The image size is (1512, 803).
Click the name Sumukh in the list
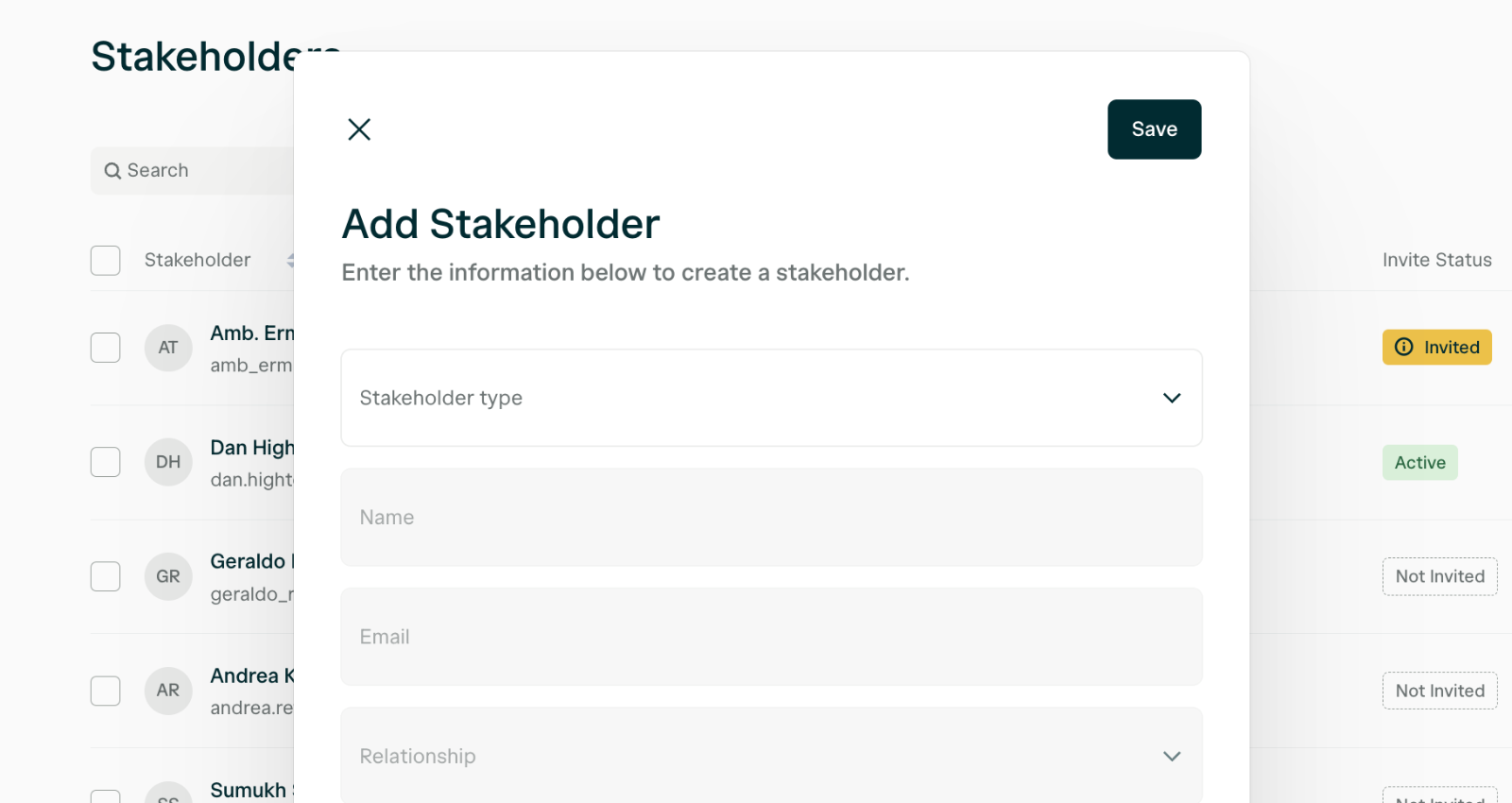[251, 790]
